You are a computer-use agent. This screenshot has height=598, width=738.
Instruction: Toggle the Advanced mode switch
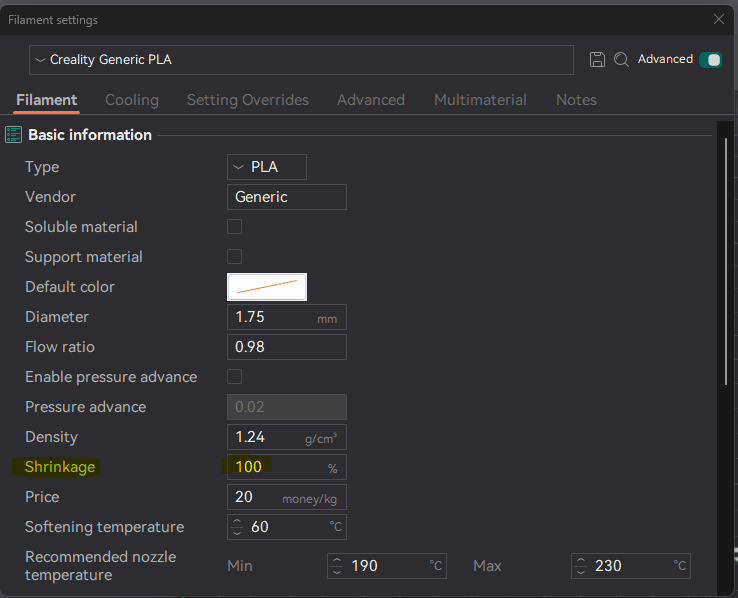point(711,60)
